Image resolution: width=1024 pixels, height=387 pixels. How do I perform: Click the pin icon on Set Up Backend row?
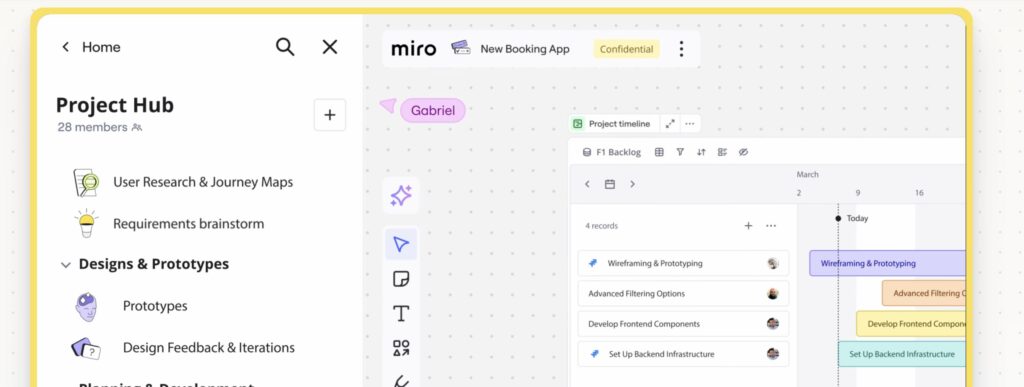coord(594,354)
